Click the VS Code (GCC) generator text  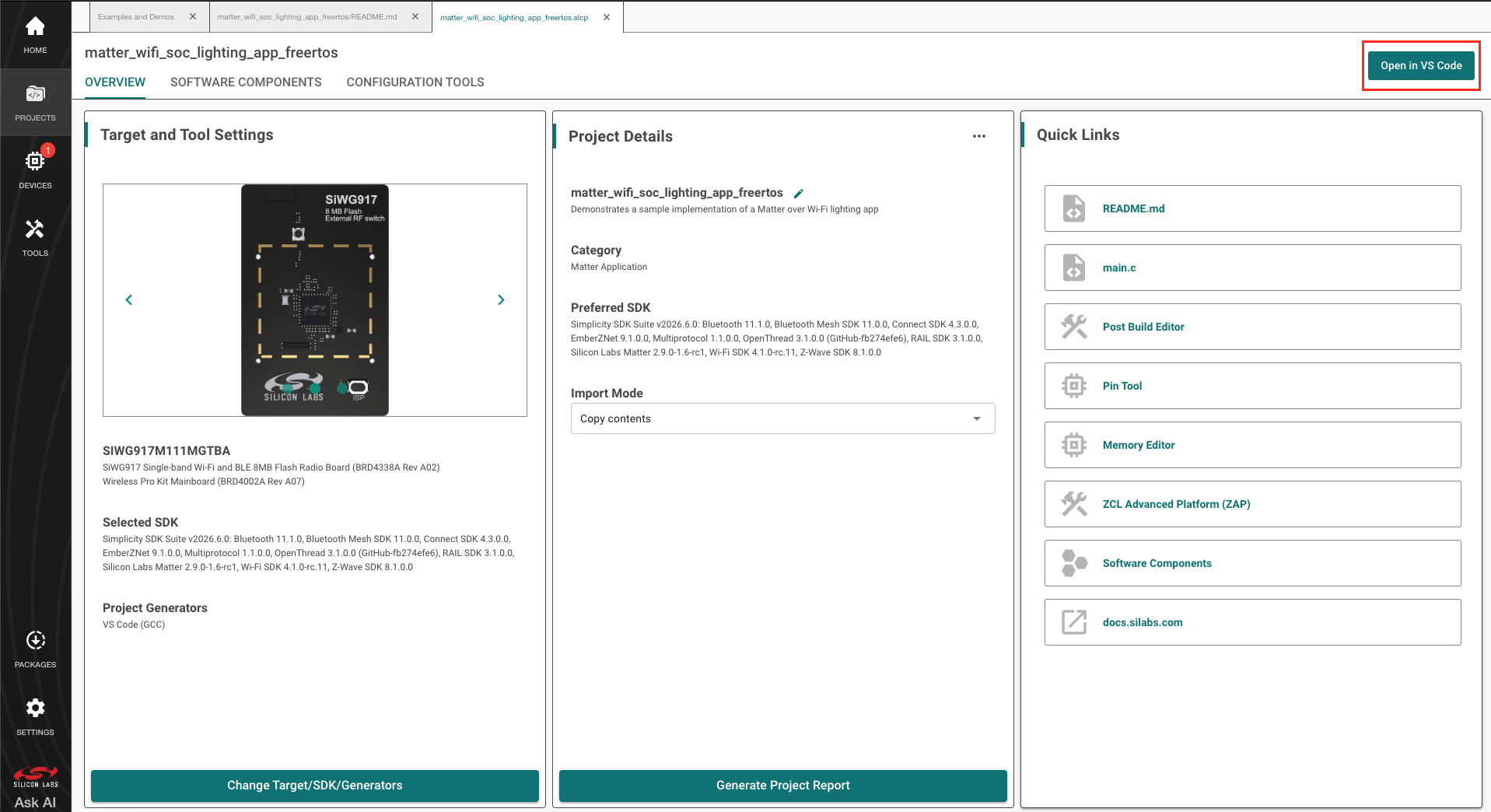(134, 625)
